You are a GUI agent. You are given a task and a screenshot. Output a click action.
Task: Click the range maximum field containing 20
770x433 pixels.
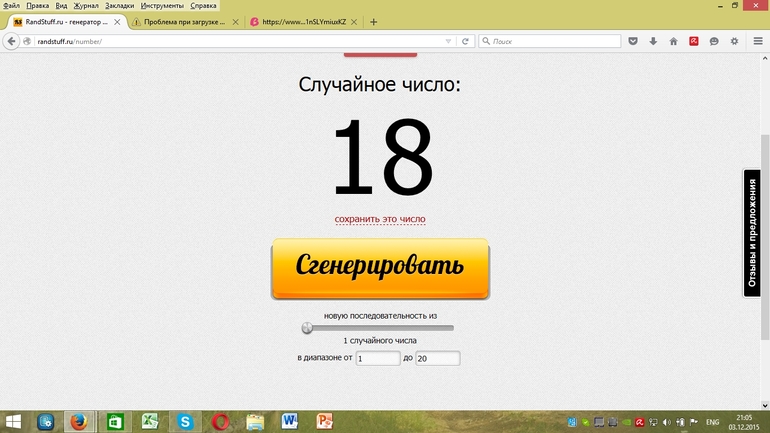tap(437, 358)
